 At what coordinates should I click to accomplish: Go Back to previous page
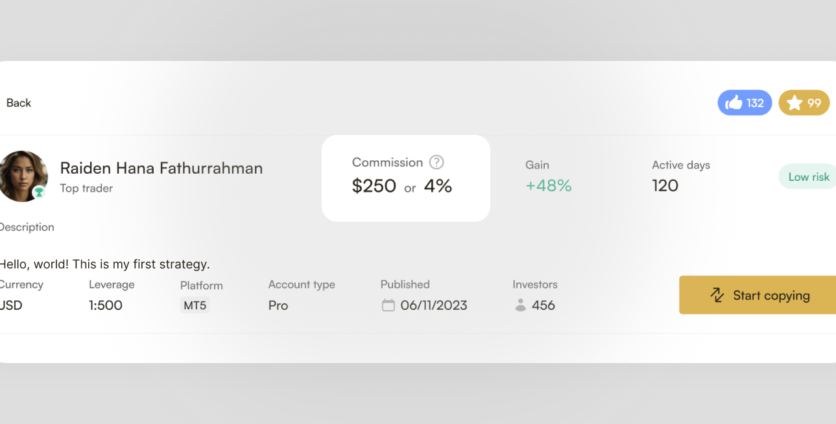19,103
